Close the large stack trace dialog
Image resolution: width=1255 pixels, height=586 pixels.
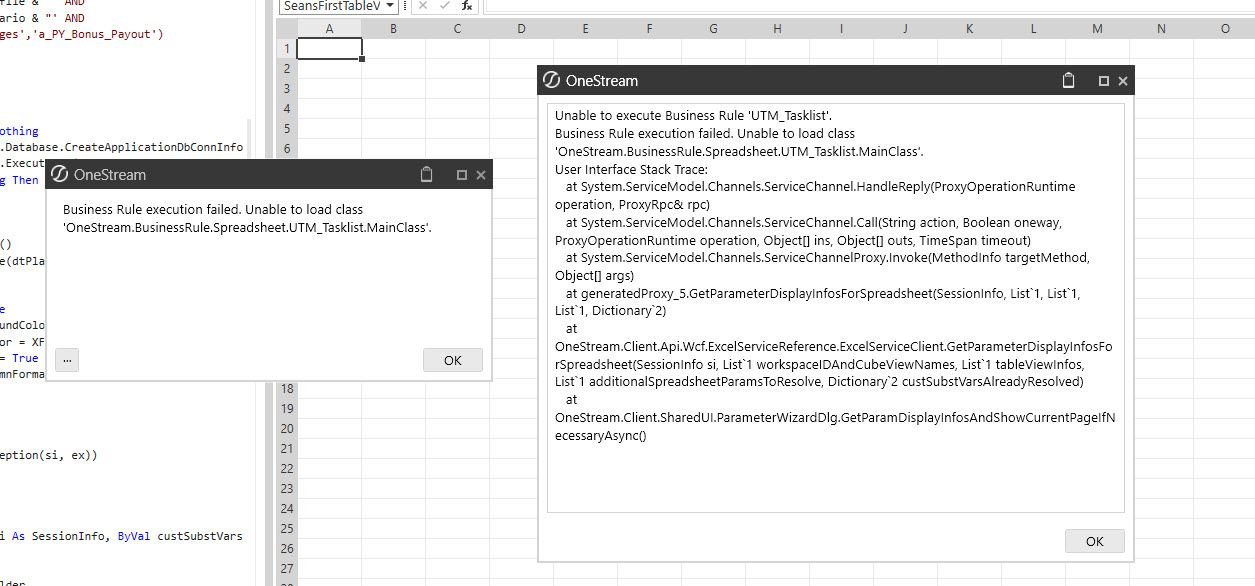click(1123, 81)
